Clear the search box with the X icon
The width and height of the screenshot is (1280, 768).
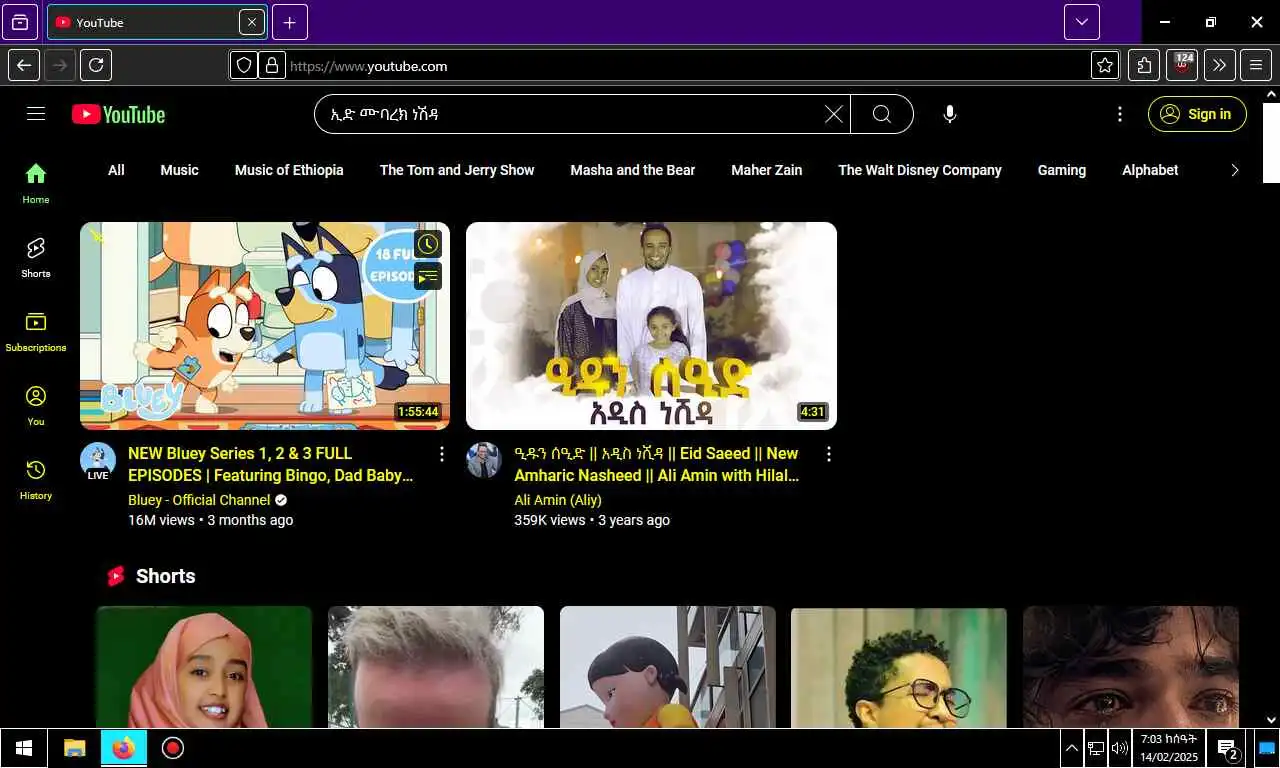tap(833, 114)
